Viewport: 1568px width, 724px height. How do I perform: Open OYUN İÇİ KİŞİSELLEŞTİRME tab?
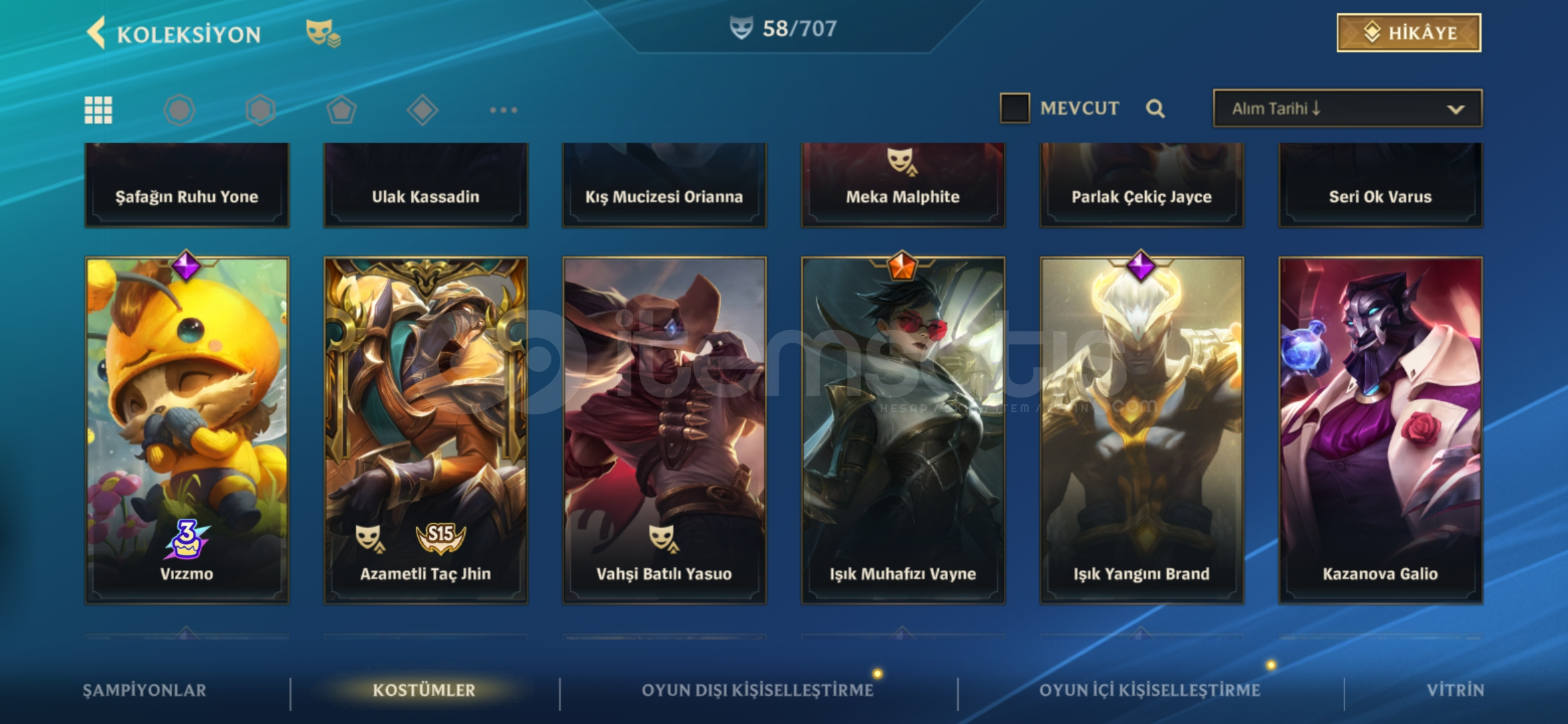point(1150,690)
